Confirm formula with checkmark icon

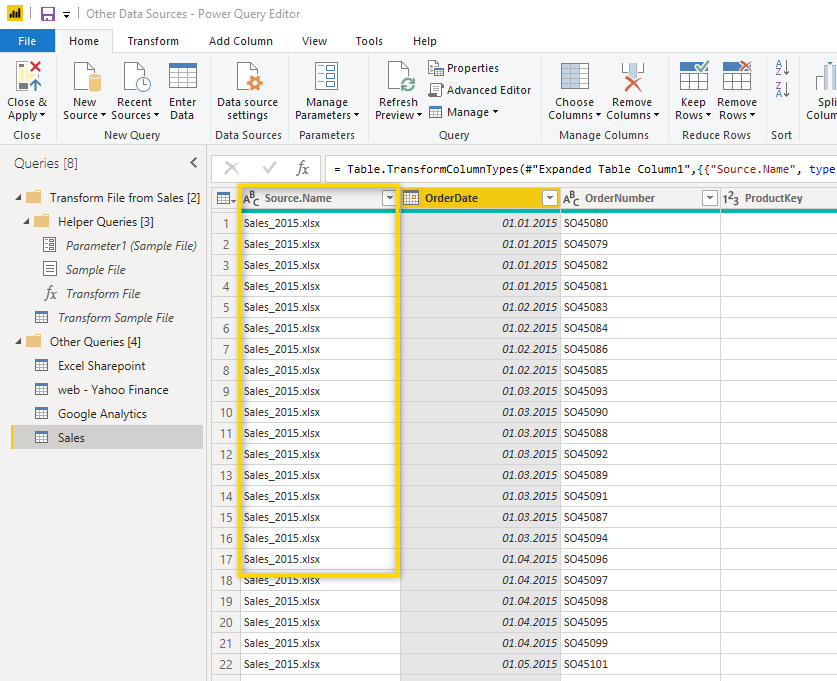(x=269, y=169)
